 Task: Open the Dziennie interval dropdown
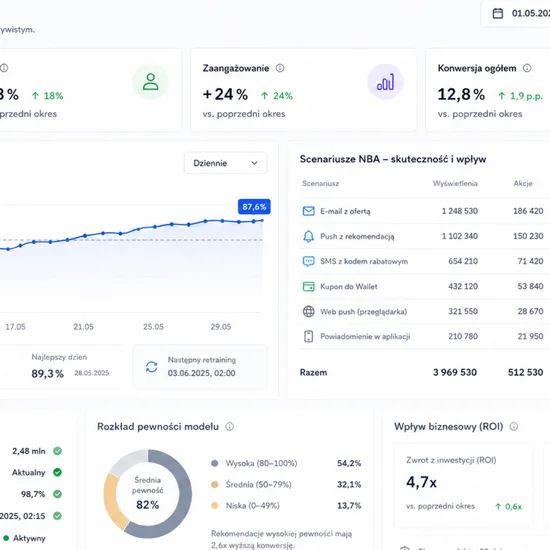226,163
